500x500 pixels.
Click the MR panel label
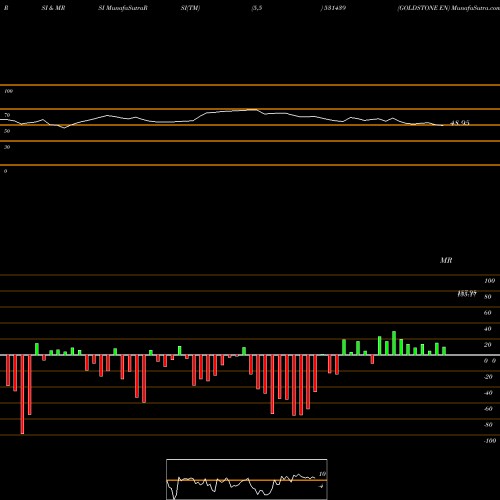tap(446, 260)
